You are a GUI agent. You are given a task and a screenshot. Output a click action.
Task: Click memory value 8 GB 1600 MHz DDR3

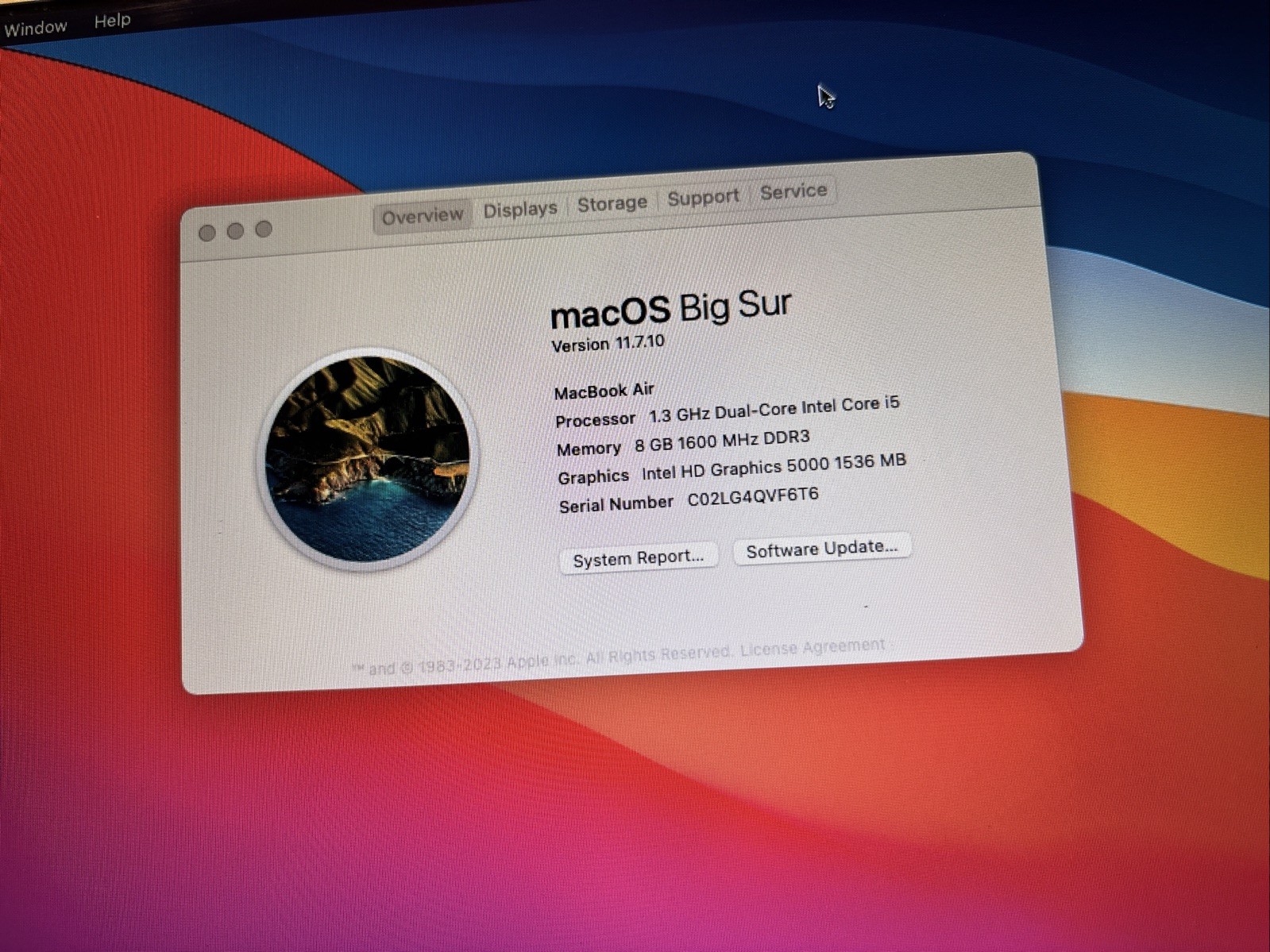(x=722, y=441)
